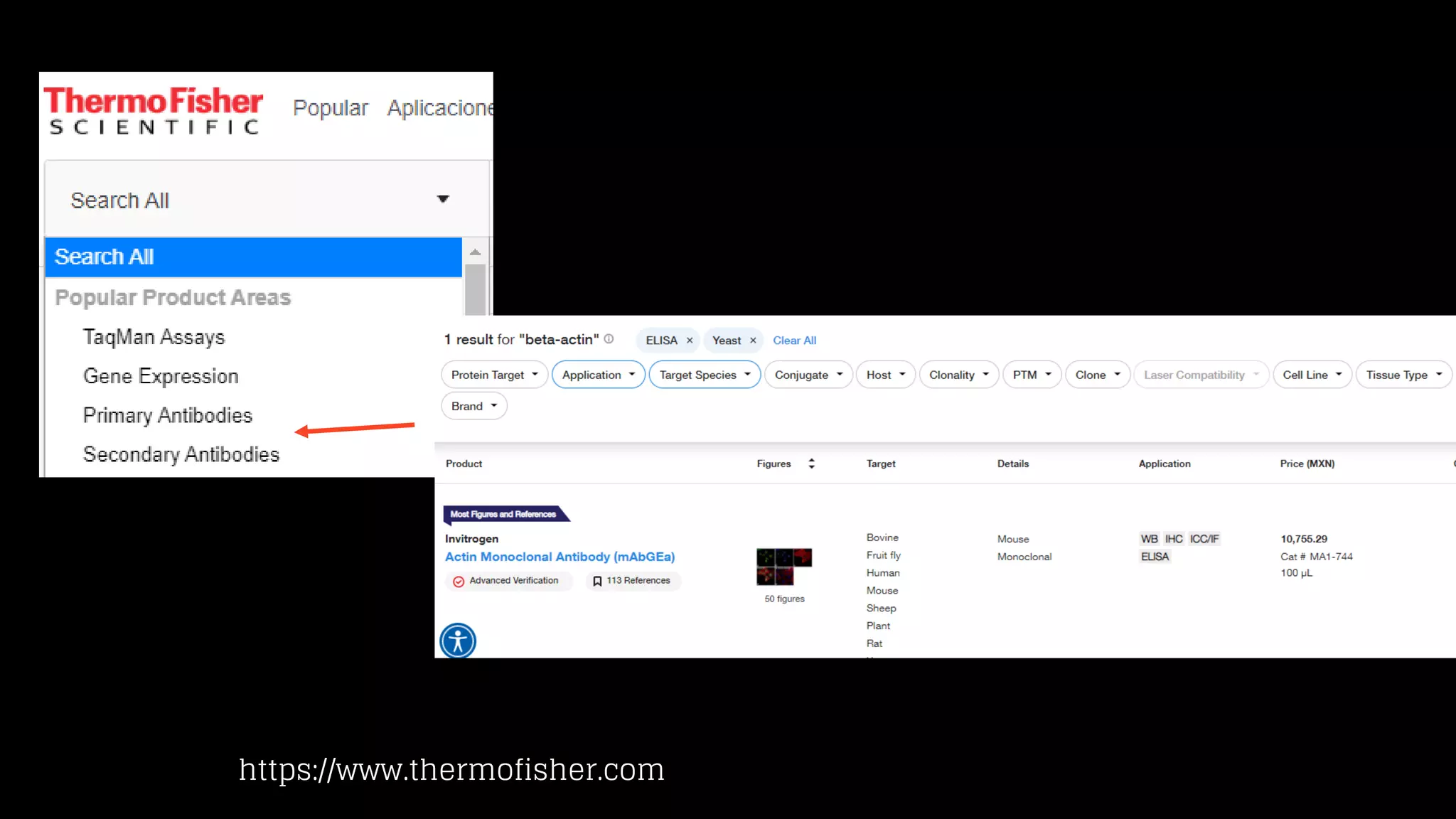The image size is (1456, 819).
Task: Click the 113 References button
Action: pos(633,581)
